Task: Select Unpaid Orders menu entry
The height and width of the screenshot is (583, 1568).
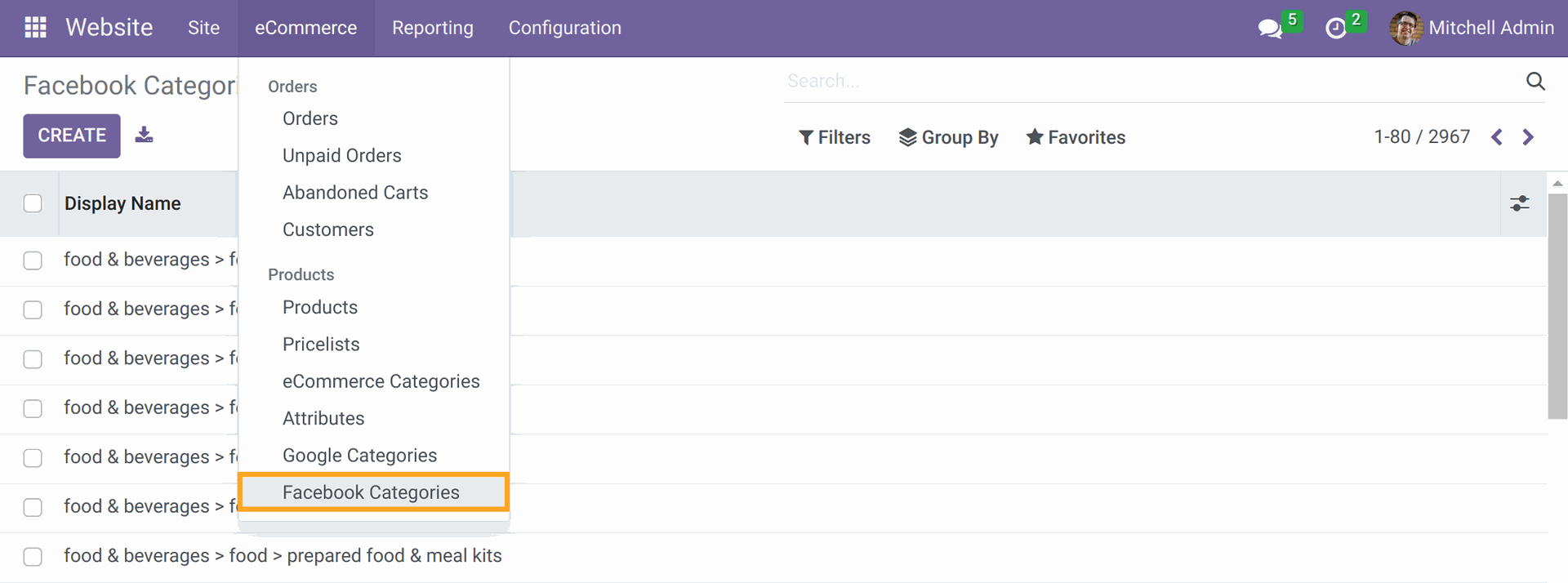Action: point(342,155)
